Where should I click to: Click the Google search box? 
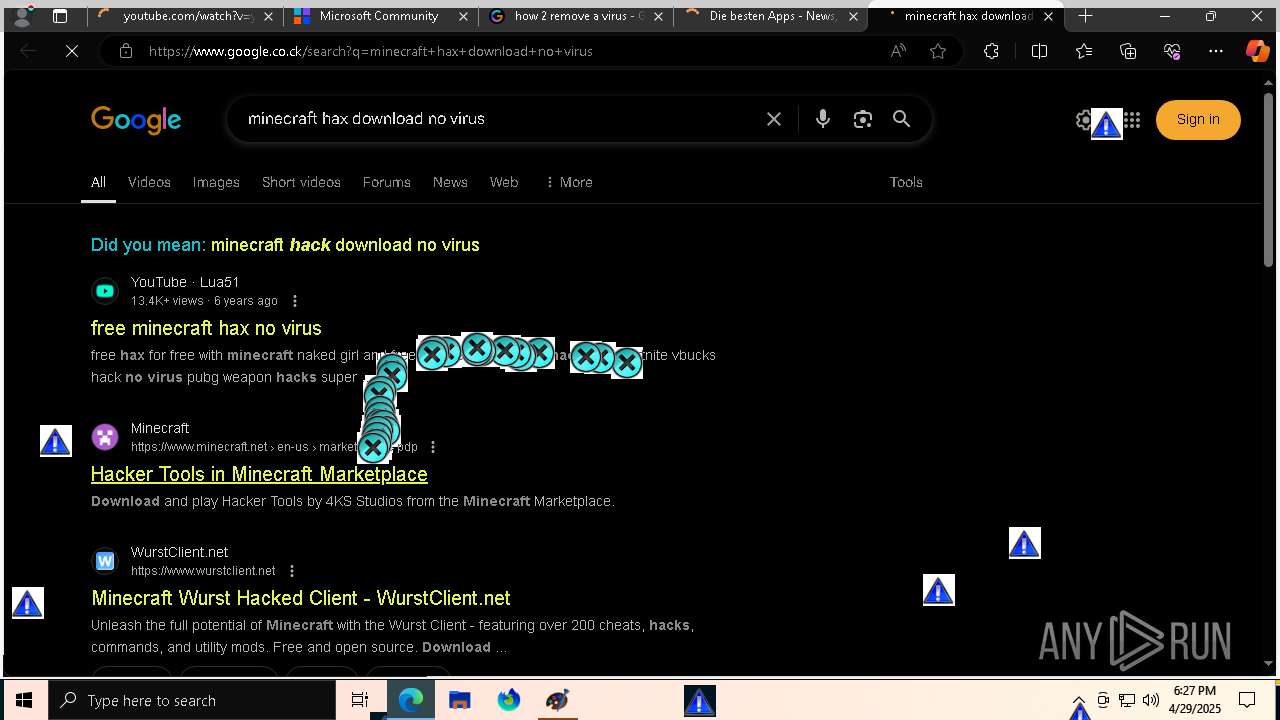pyautogui.click(x=495, y=119)
